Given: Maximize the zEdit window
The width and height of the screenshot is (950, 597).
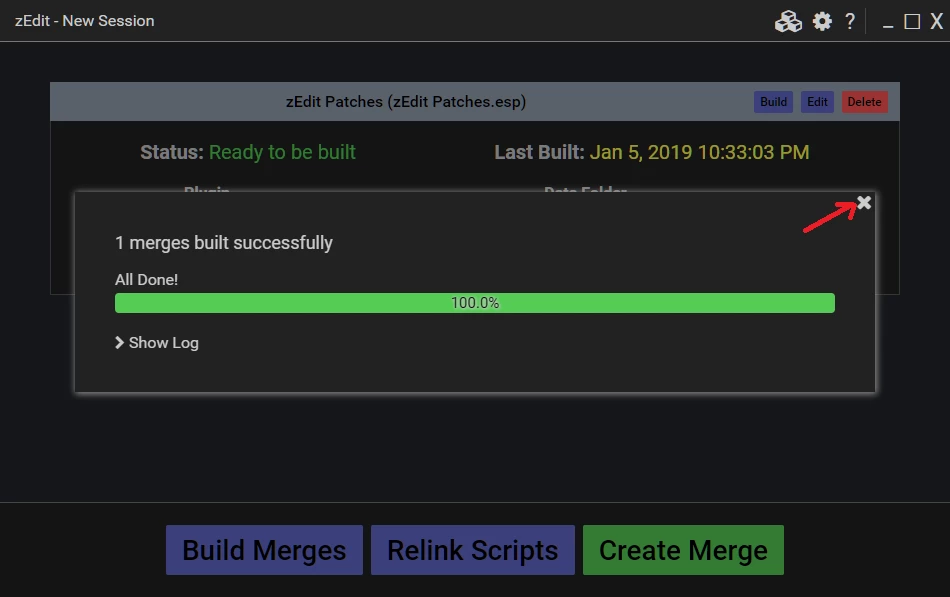Looking at the screenshot, I should [912, 22].
